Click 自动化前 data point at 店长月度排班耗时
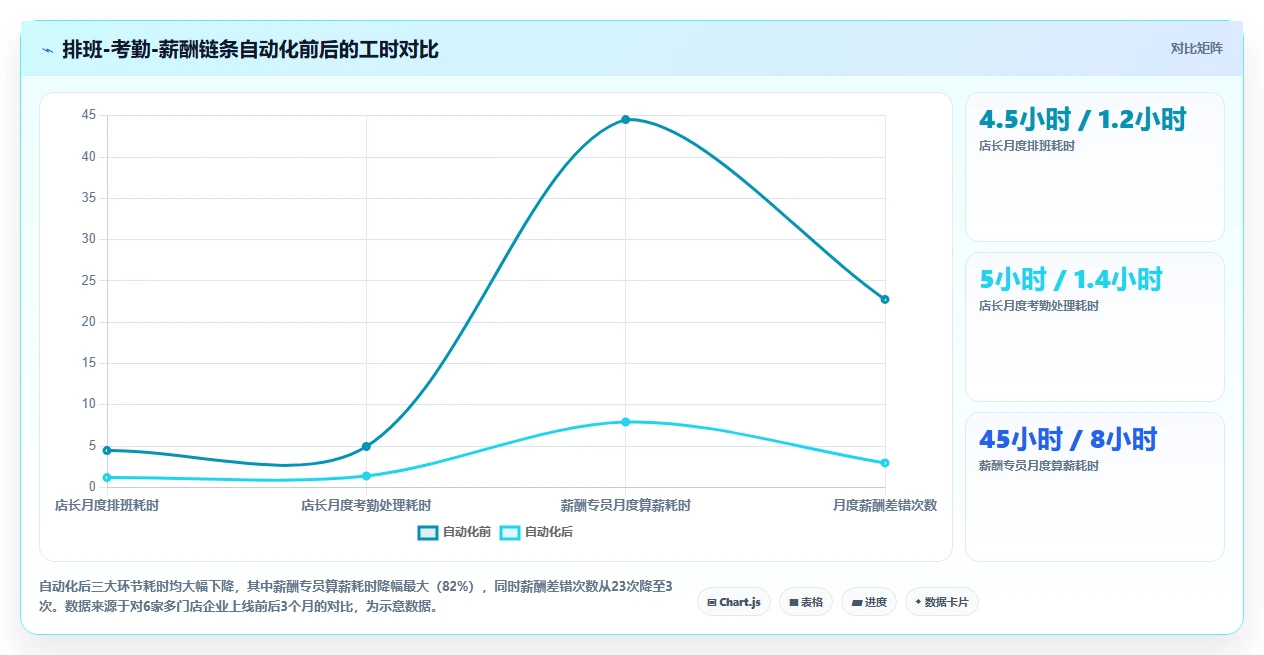Screen dimensions: 1264x655 click(x=107, y=450)
